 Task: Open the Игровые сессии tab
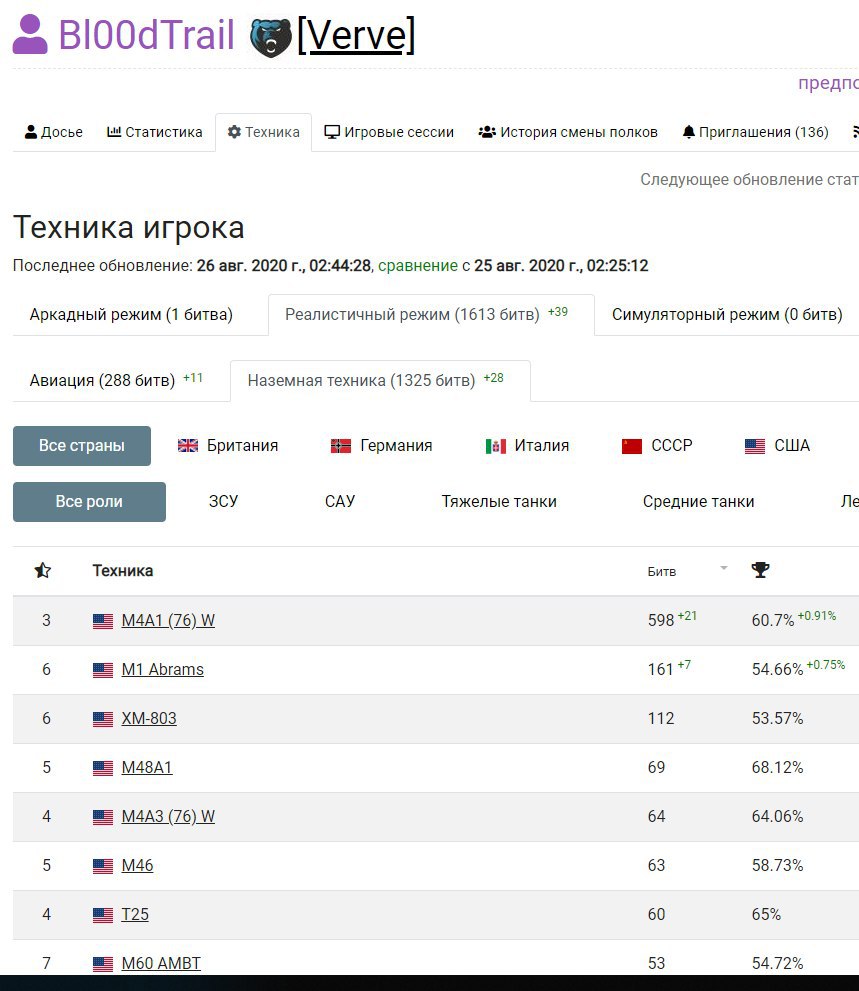[x=389, y=132]
